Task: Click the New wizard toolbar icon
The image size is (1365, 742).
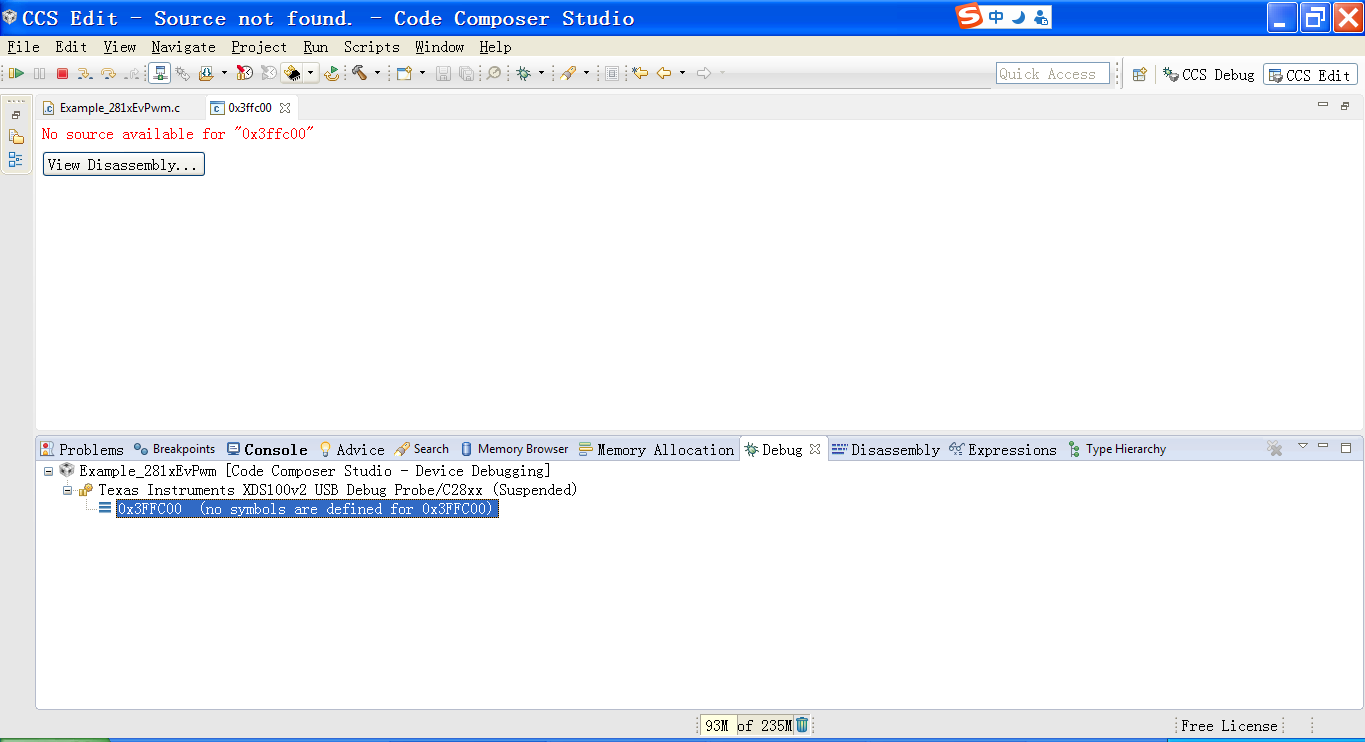Action: pos(404,73)
